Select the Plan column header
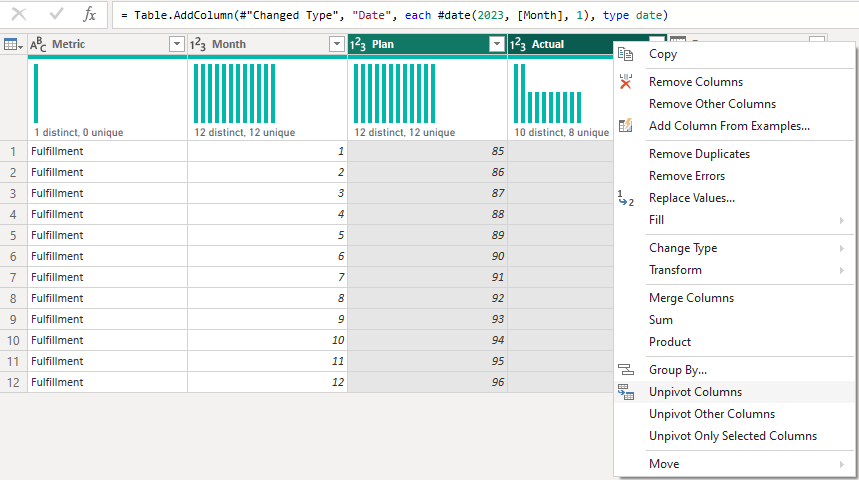Image resolution: width=859 pixels, height=480 pixels. (427, 44)
